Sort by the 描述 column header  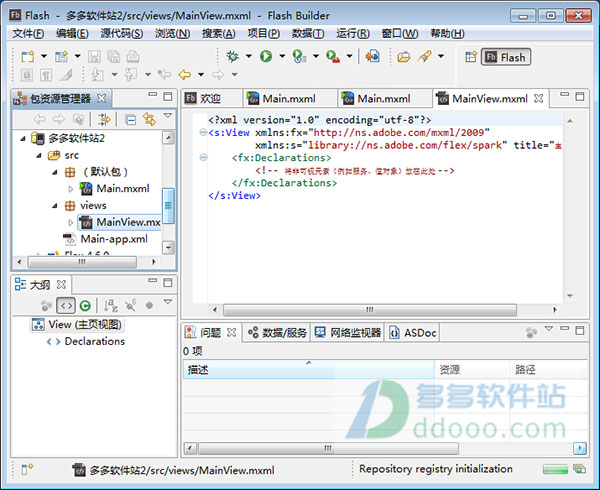coord(308,370)
